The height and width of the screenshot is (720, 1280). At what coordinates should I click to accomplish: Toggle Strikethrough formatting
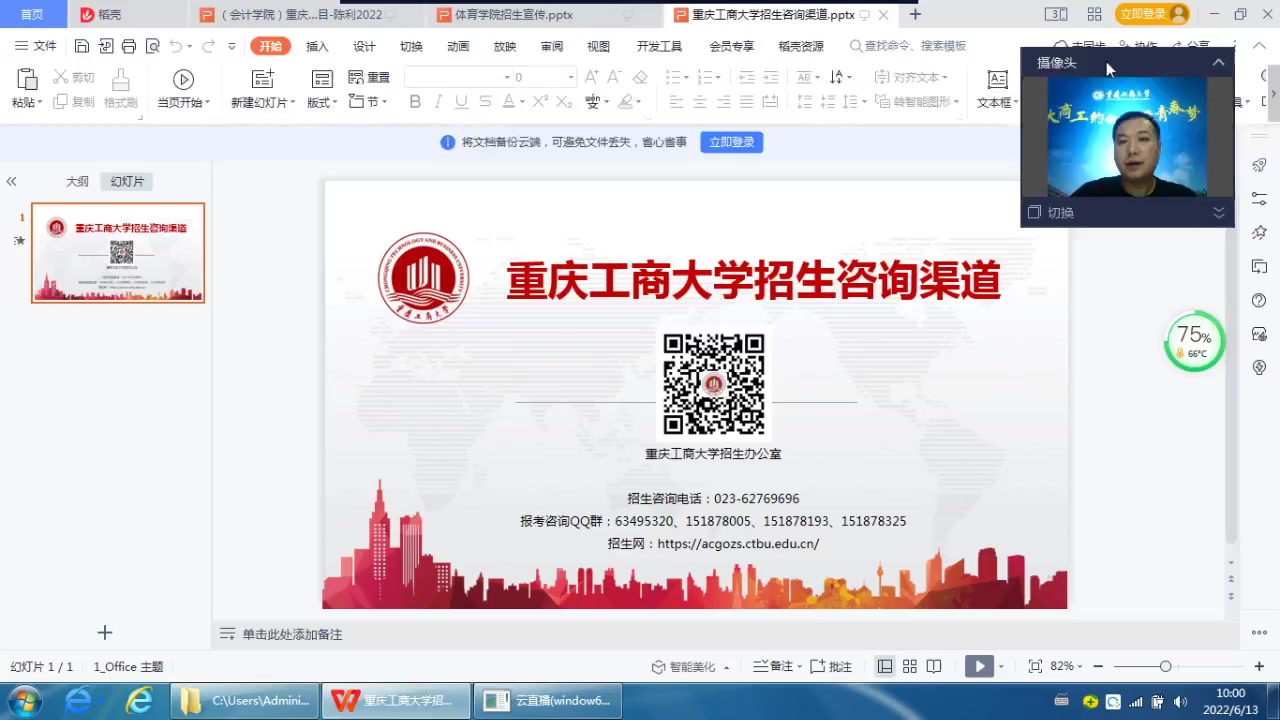pyautogui.click(x=485, y=101)
